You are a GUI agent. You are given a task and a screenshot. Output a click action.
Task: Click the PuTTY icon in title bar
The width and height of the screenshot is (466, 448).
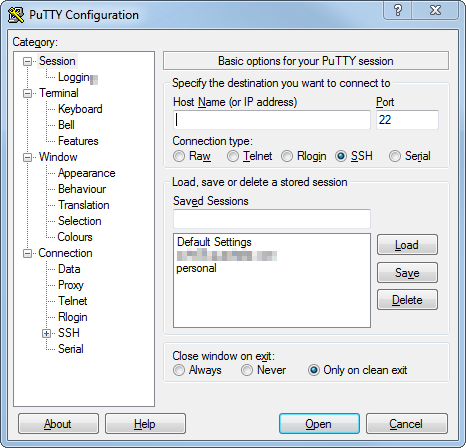pyautogui.click(x=16, y=15)
